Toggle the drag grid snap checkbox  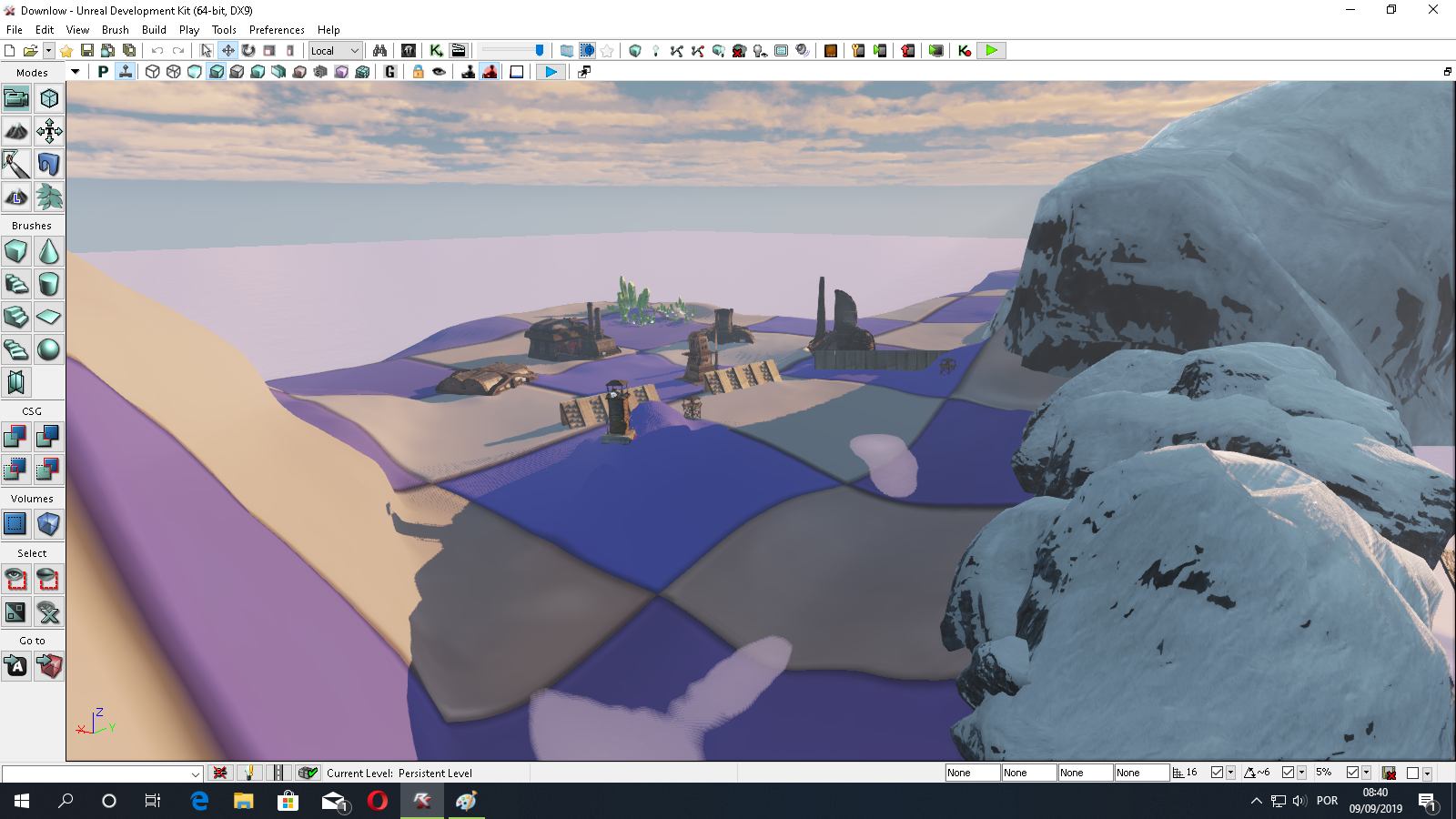tap(1217, 773)
